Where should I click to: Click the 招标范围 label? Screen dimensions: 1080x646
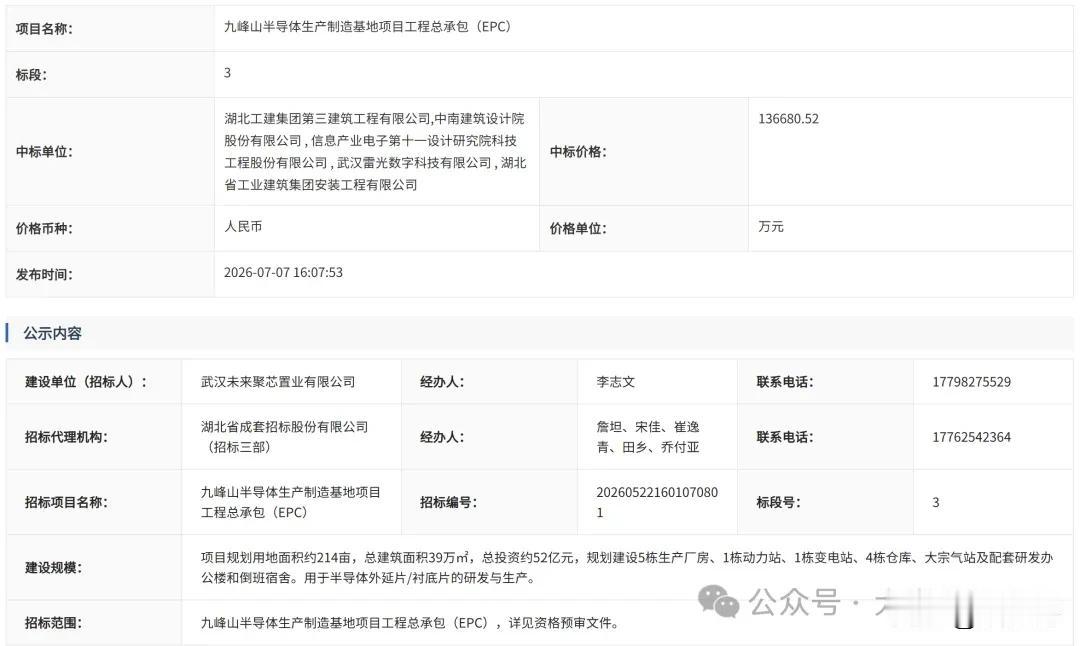[x=53, y=623]
